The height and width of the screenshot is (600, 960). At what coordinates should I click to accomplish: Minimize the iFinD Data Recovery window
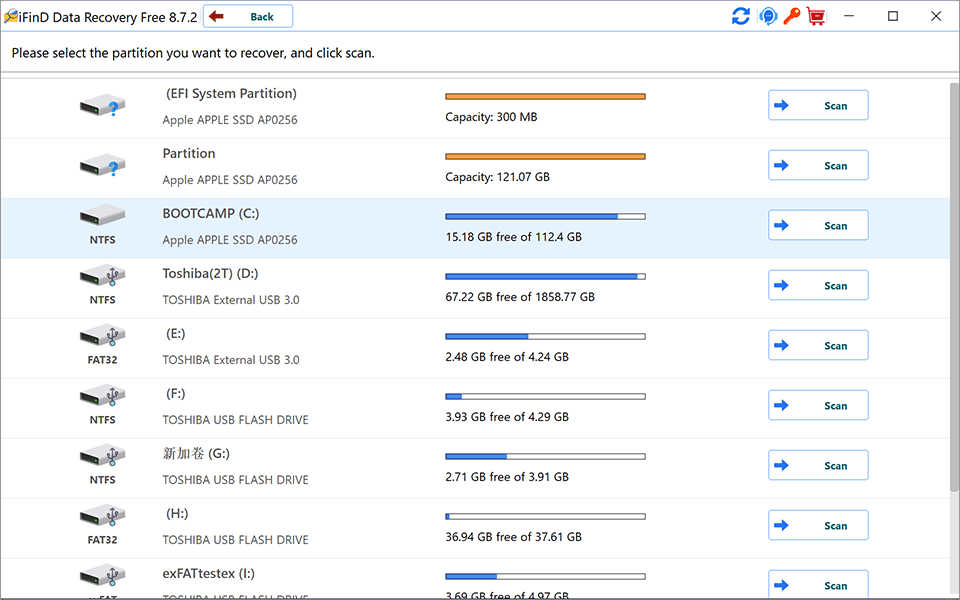(x=849, y=16)
